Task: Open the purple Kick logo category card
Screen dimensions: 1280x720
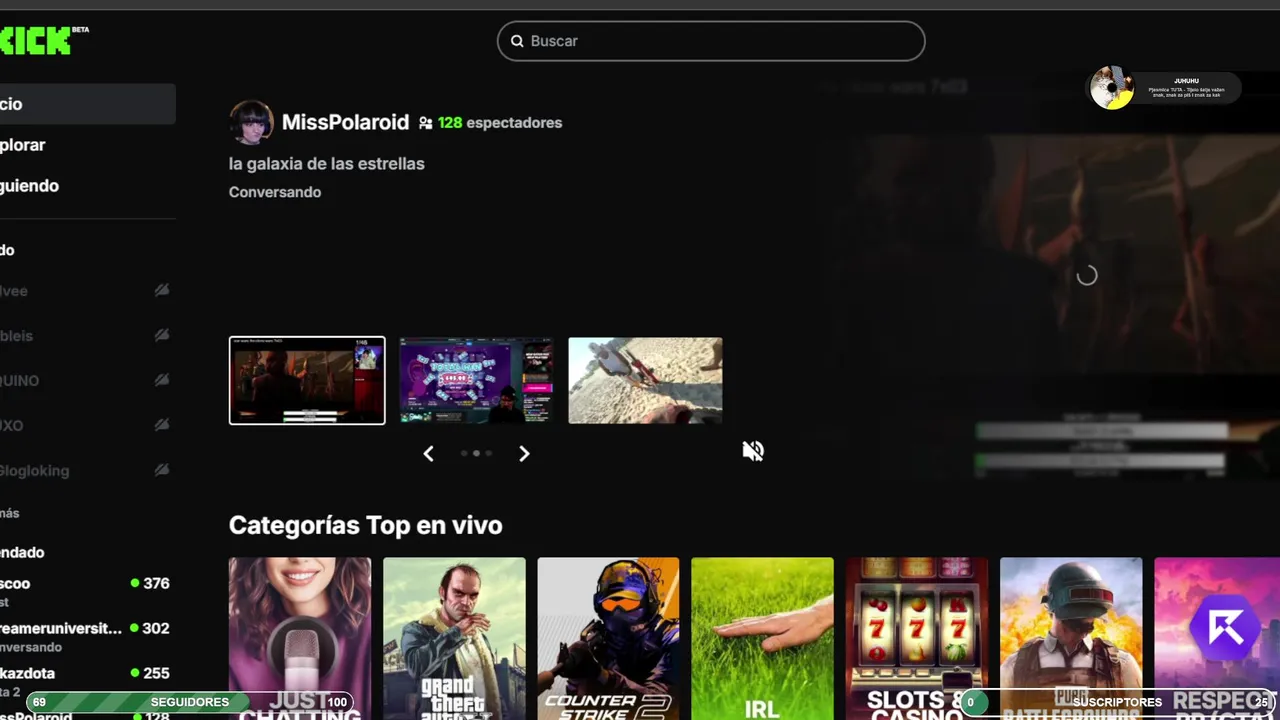Action: pos(1217,638)
